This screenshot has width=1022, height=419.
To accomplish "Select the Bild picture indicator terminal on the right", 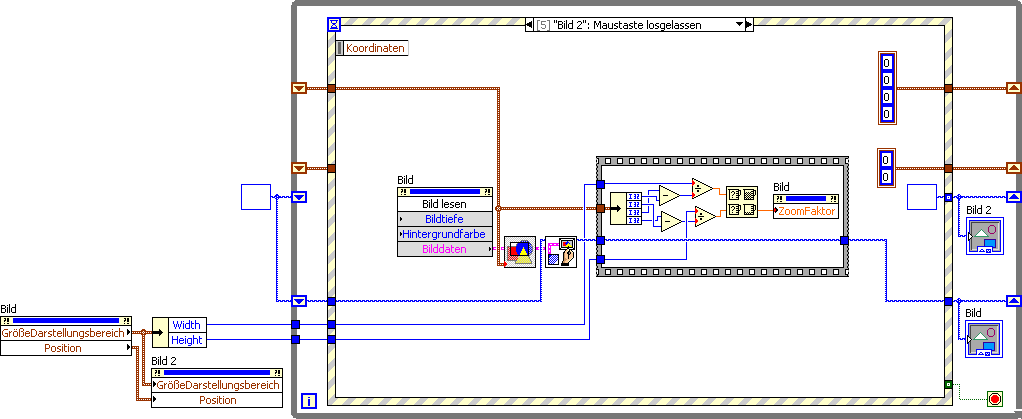I will pos(984,338).
